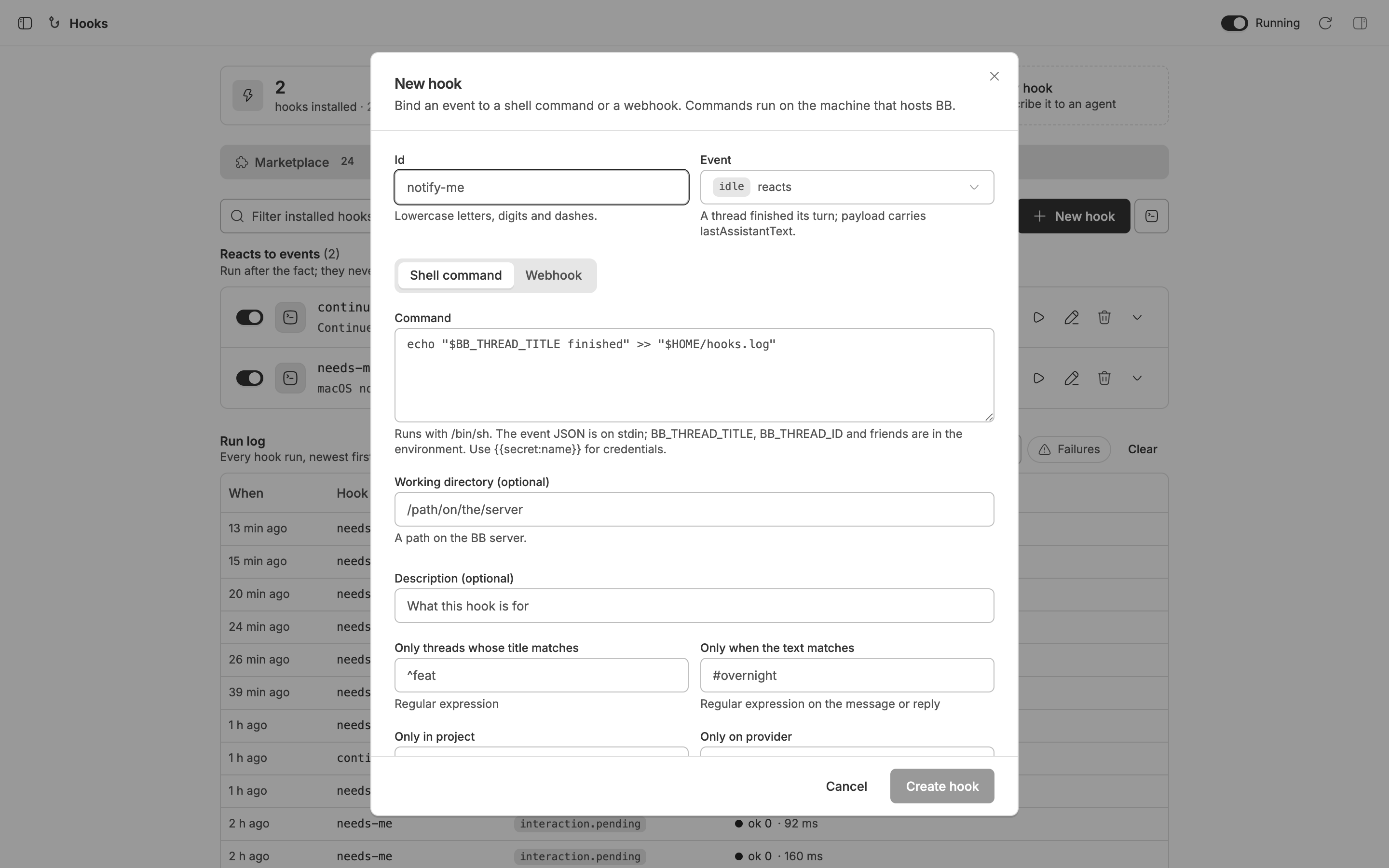This screenshot has height=868, width=1389.
Task: Click shell icon of the continue hook row
Action: click(290, 317)
